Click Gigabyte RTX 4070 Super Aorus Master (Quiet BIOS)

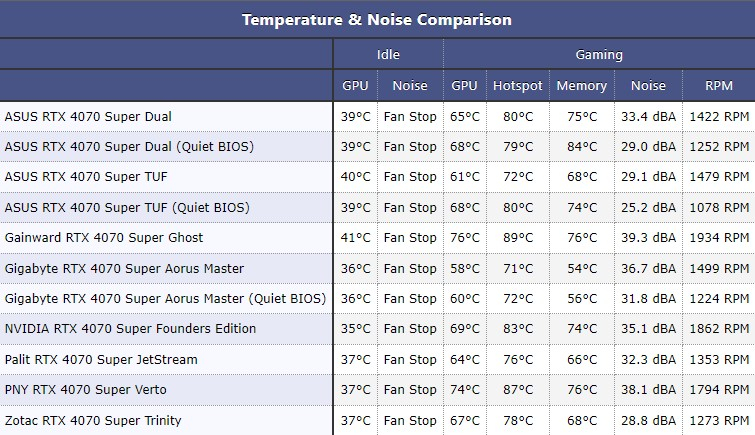[165, 299]
